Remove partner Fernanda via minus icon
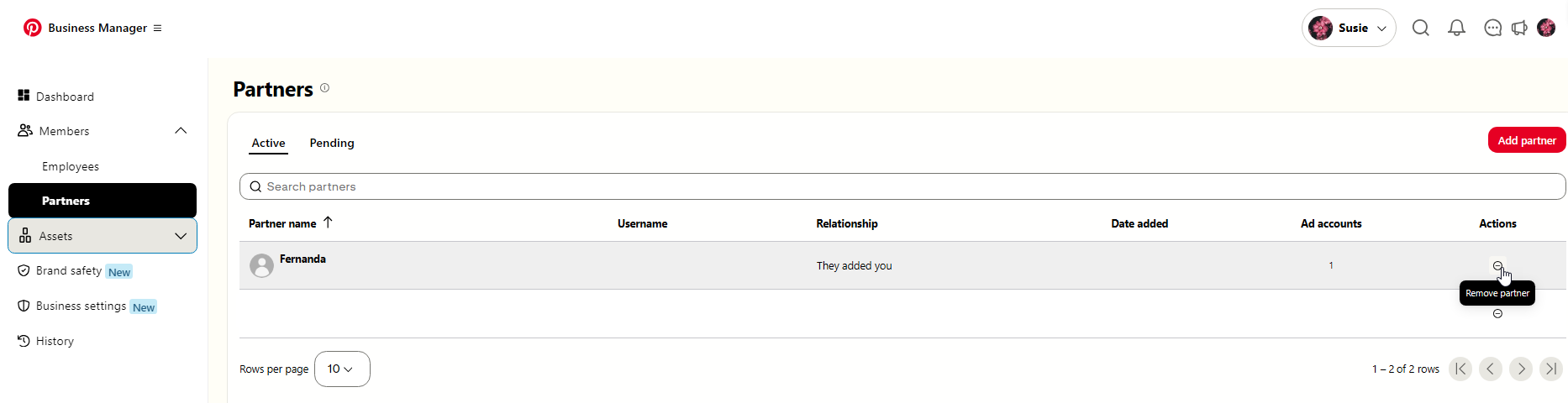Viewport: 1568px width, 403px height. 1497,265
